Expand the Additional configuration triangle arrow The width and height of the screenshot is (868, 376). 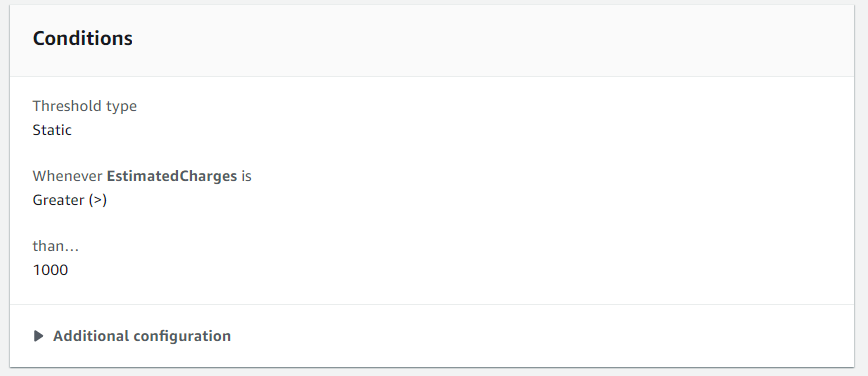point(39,336)
